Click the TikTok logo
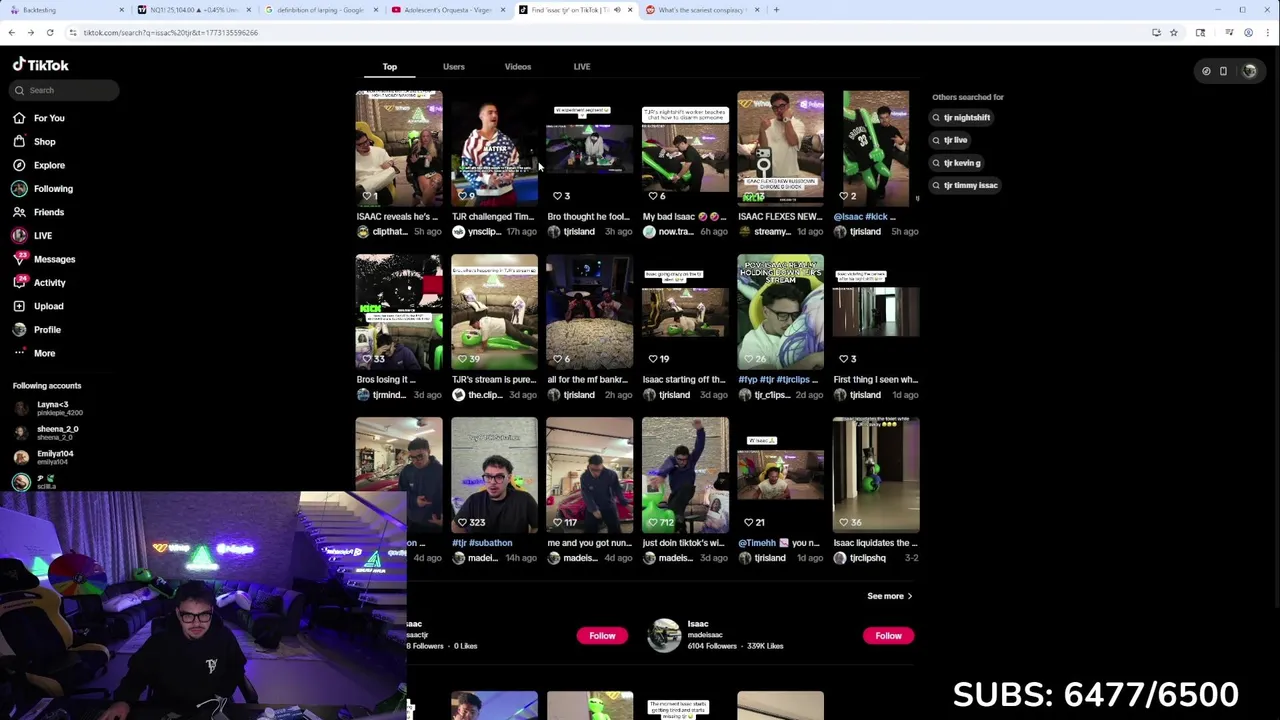 point(41,65)
